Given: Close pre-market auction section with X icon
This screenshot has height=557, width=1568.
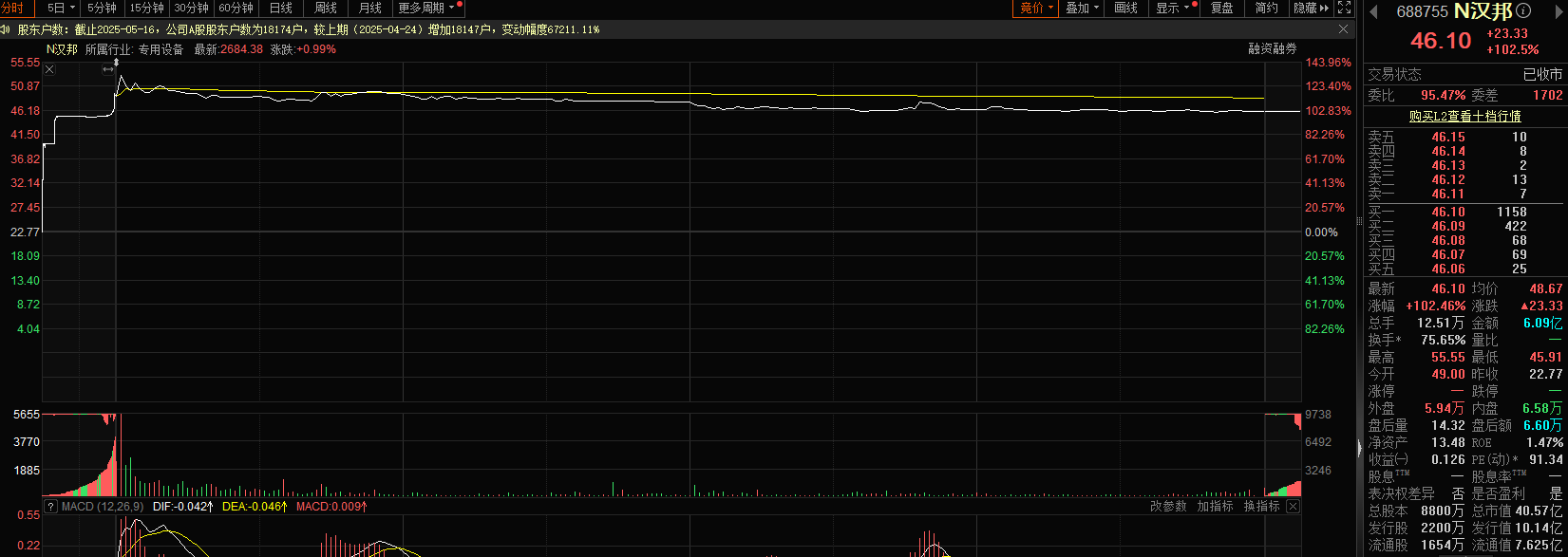Looking at the screenshot, I should coord(49,69).
